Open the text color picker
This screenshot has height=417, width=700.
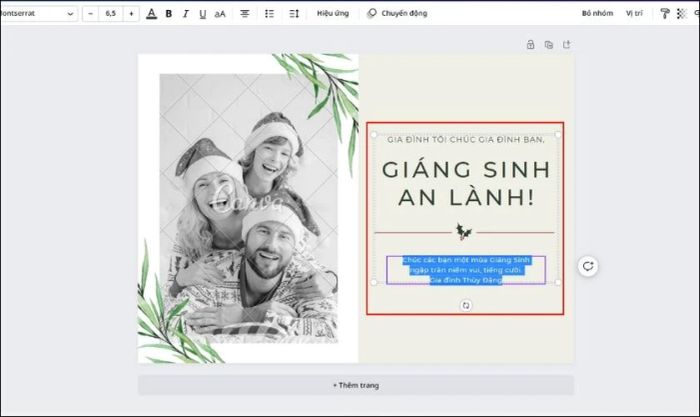coord(152,14)
